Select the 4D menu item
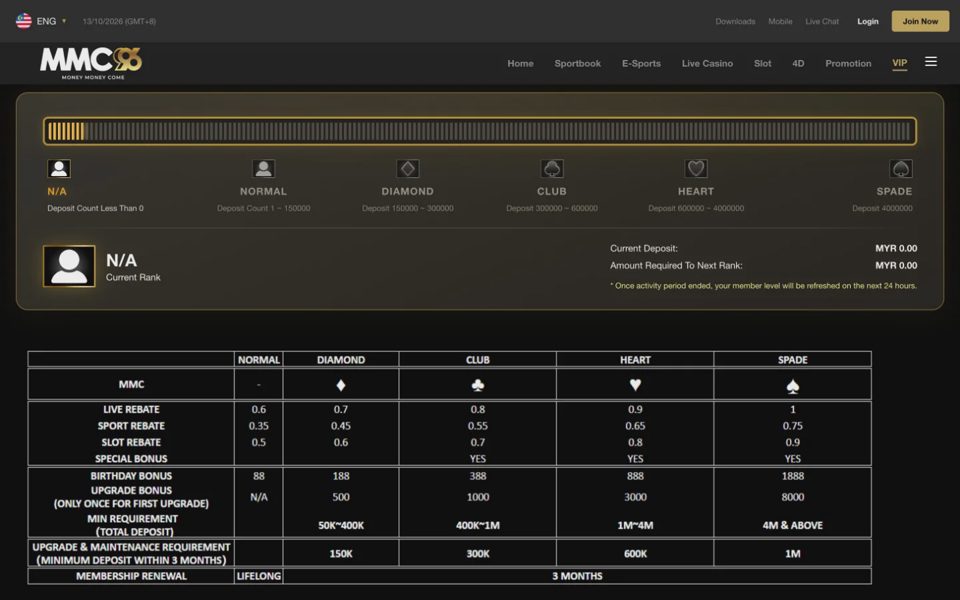960x600 pixels. tap(798, 63)
